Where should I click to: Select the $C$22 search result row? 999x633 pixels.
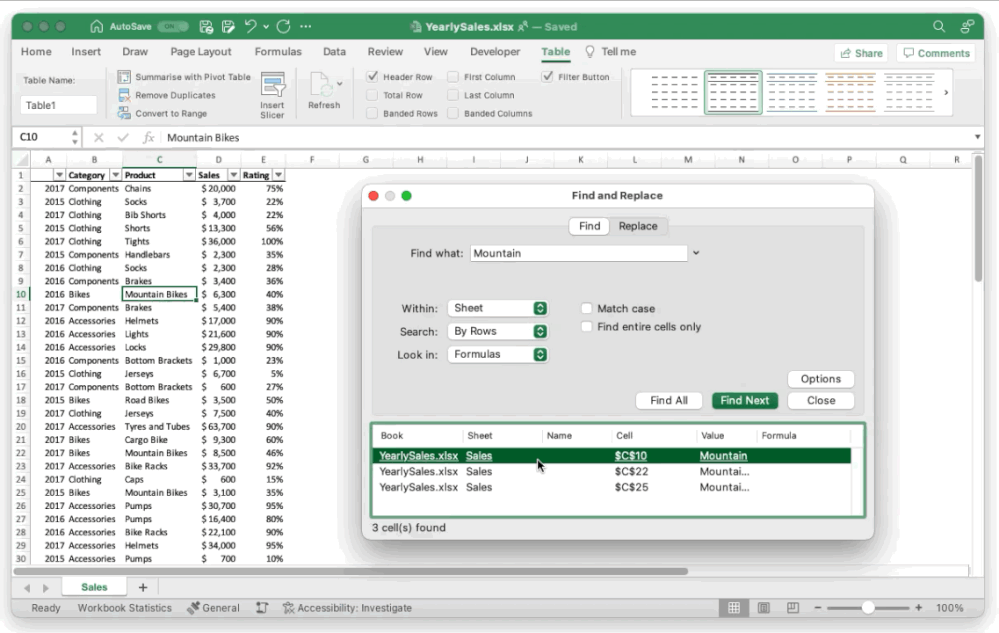(612, 472)
